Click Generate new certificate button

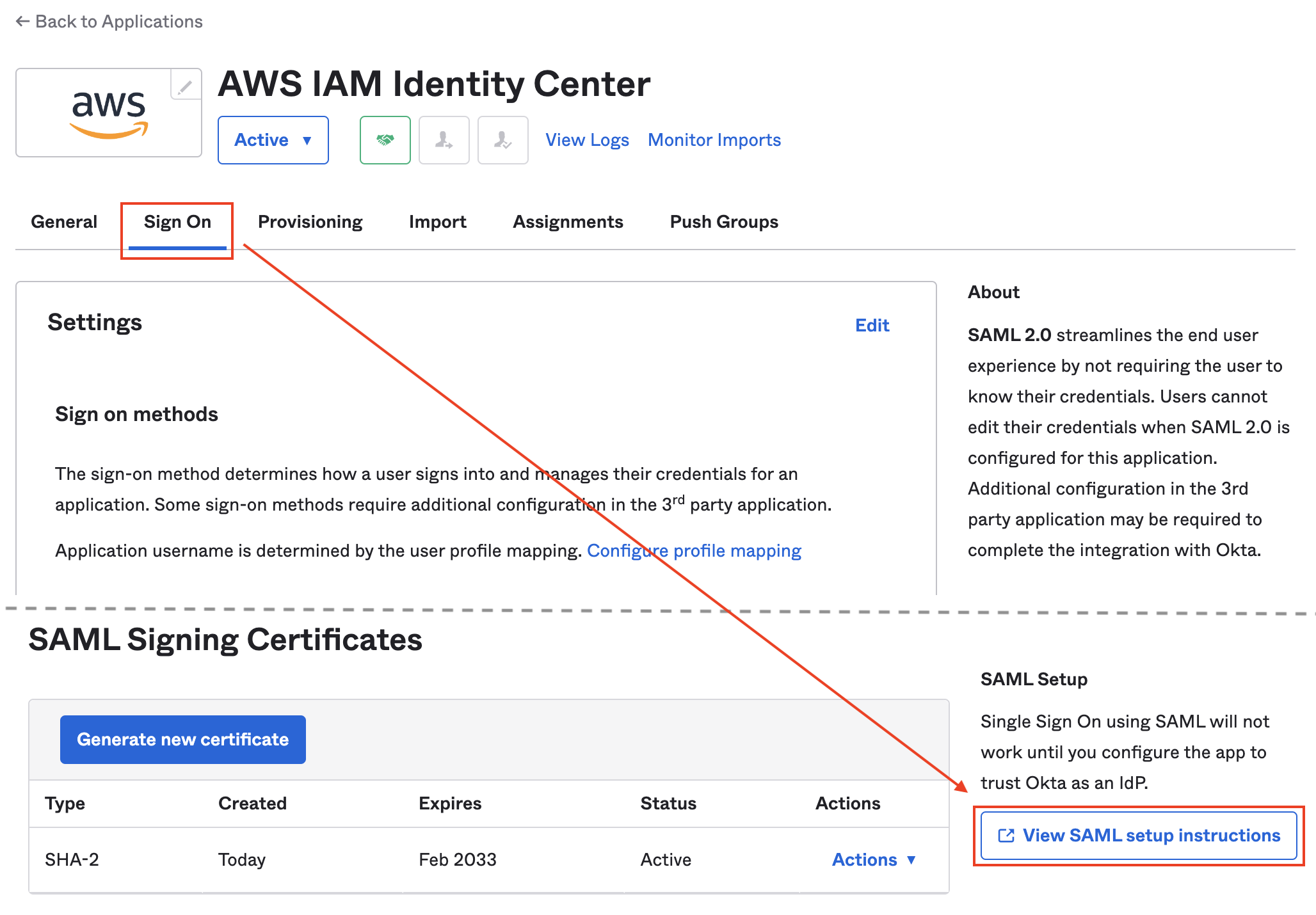[x=183, y=740]
